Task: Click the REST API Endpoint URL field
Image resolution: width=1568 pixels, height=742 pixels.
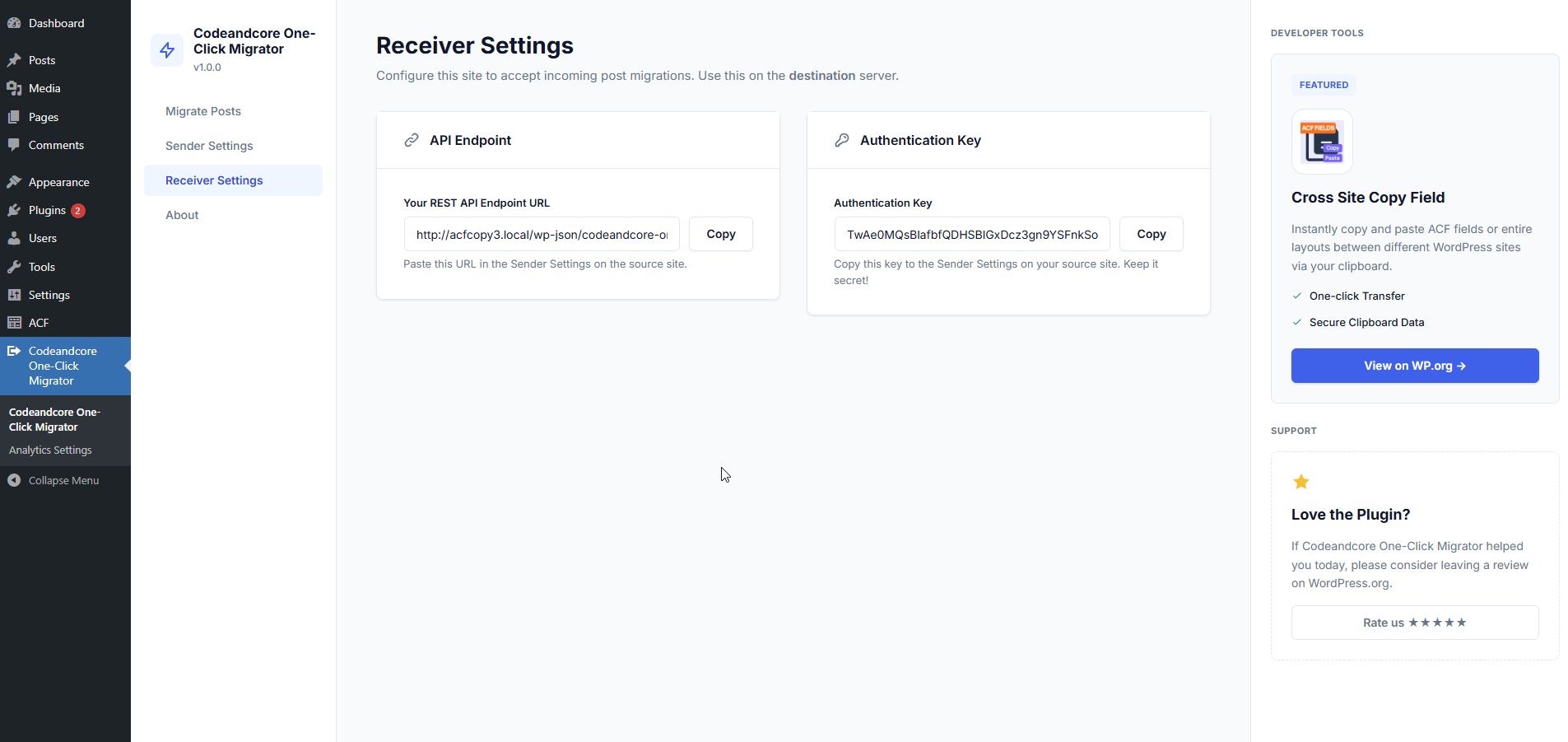Action: (x=542, y=234)
